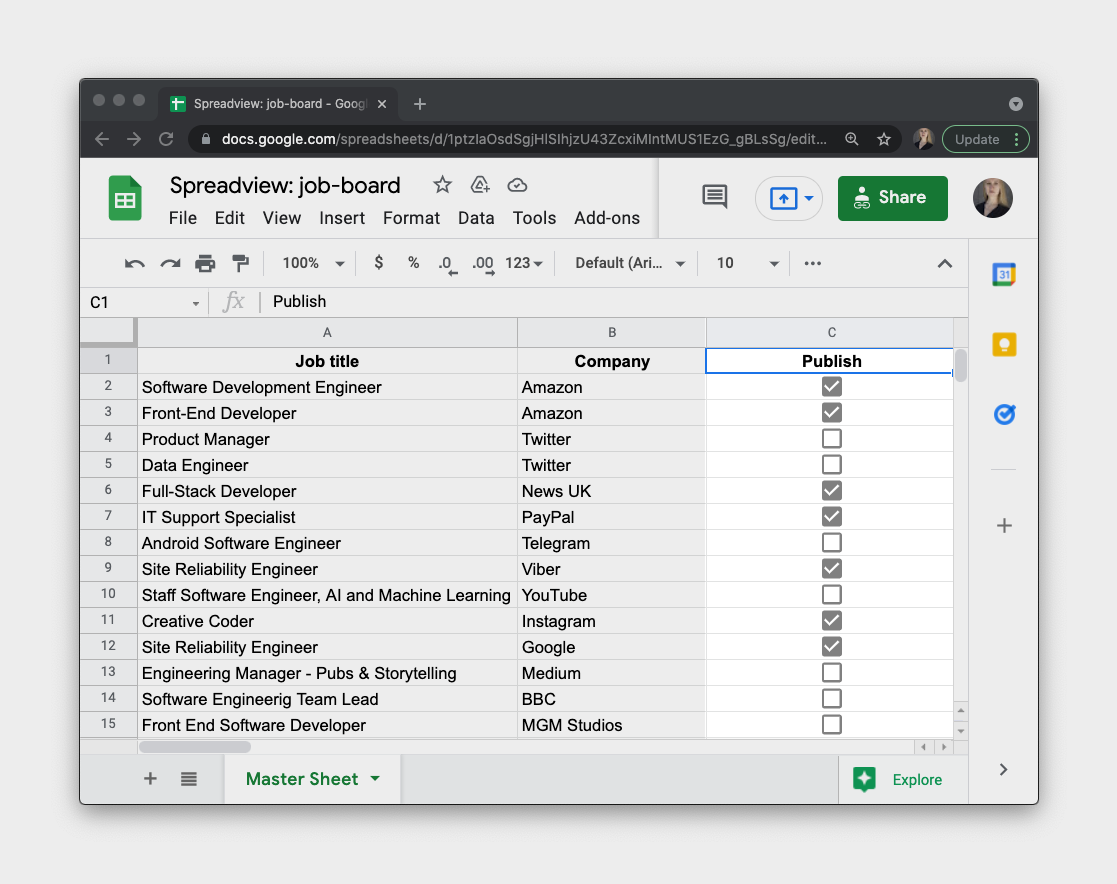Select the Paint format tool
The image size is (1117, 884).
point(240,262)
